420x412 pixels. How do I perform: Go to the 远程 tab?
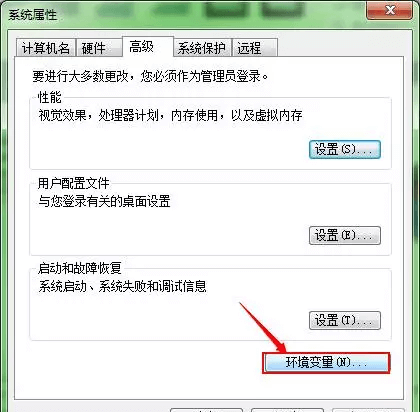[x=255, y=48]
